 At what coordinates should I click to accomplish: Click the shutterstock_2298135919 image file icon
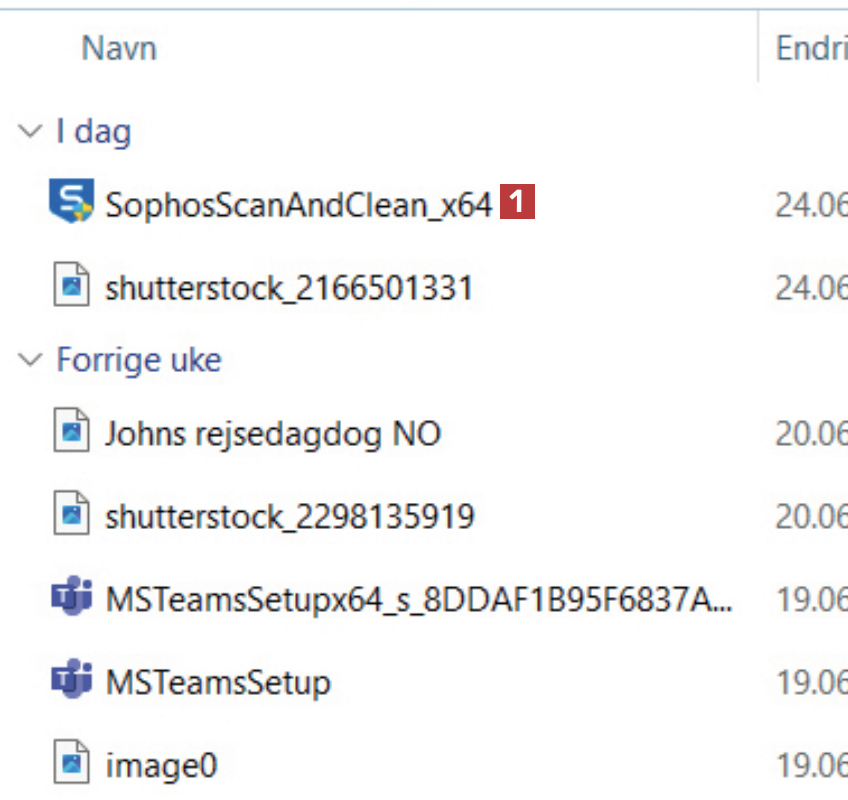tap(71, 516)
